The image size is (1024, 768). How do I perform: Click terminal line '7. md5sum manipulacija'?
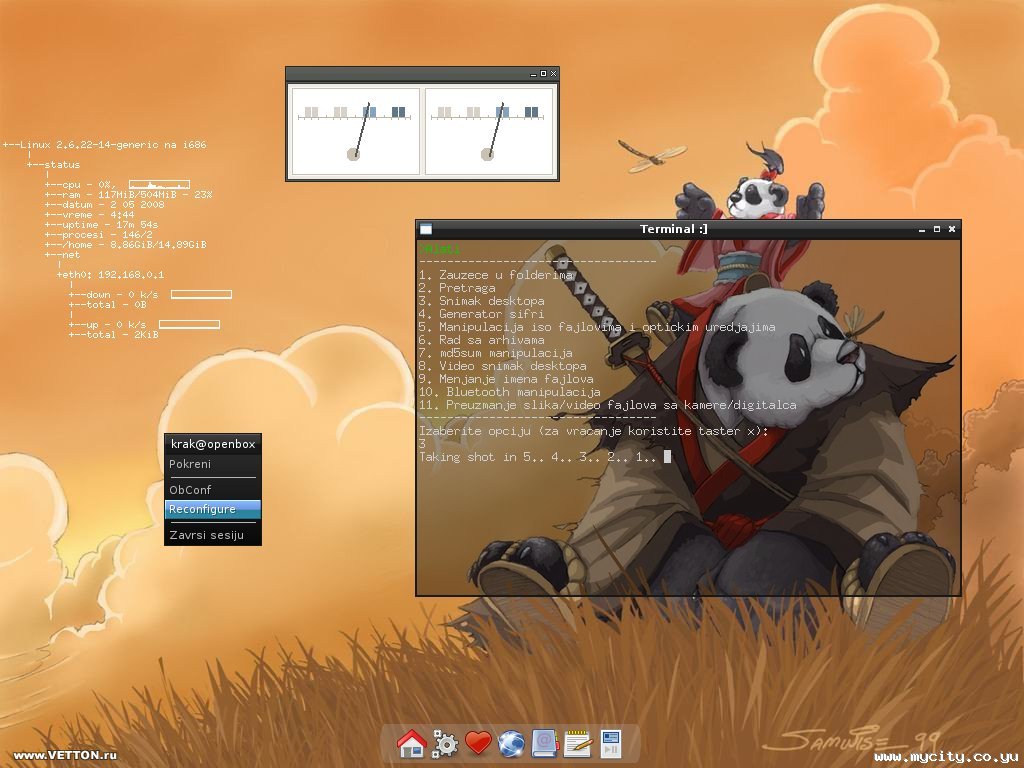(496, 353)
